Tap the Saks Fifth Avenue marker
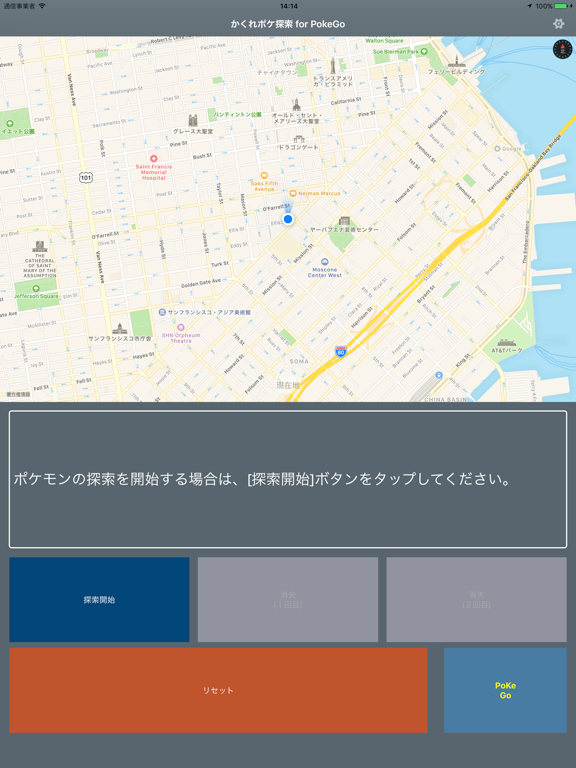576x768 pixels. click(264, 175)
